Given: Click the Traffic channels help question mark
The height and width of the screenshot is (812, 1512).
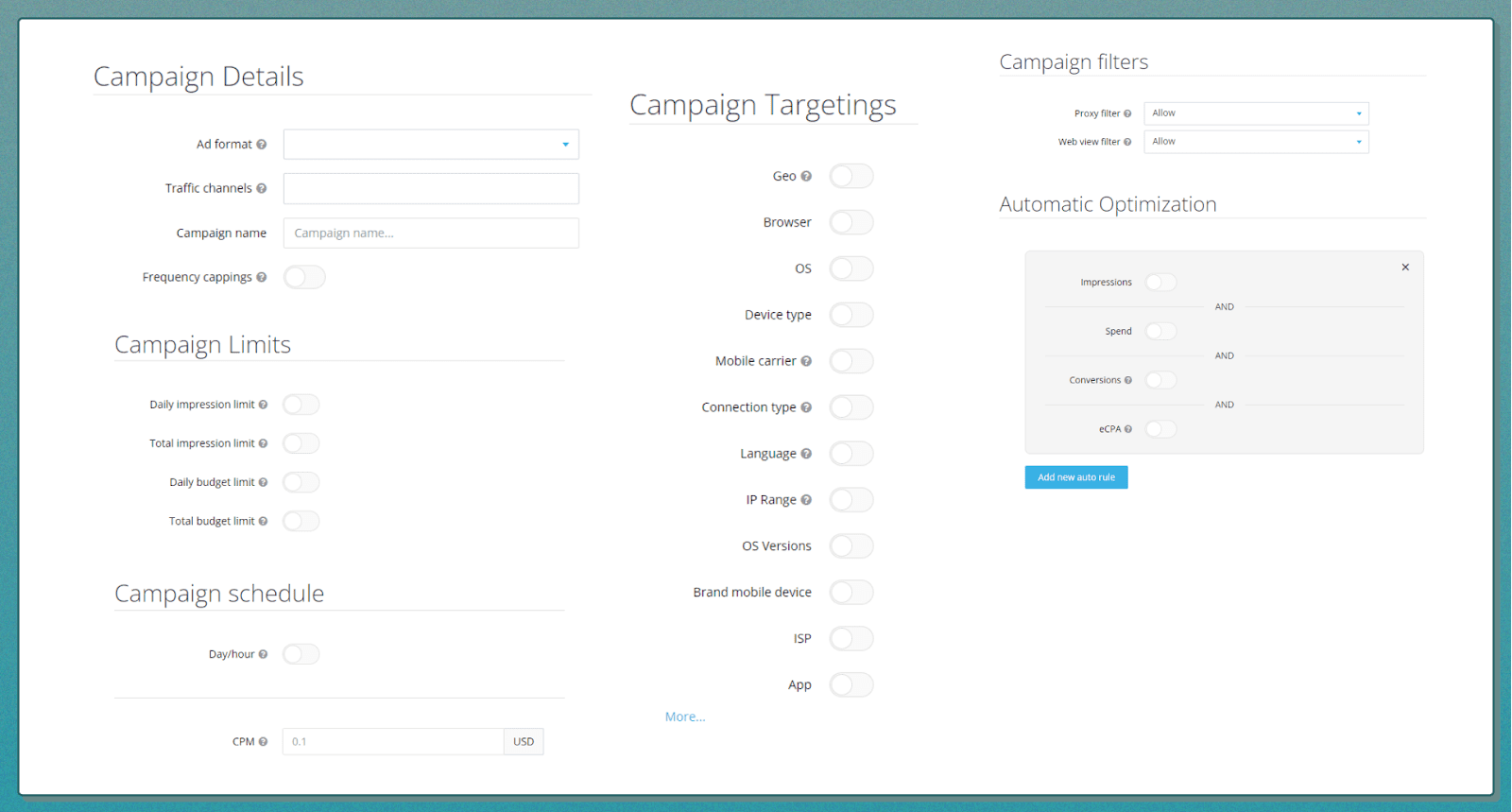Looking at the screenshot, I should pos(262,188).
